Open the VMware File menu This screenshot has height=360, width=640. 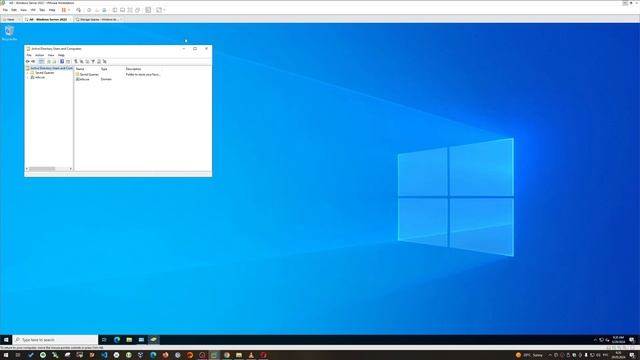[5, 10]
